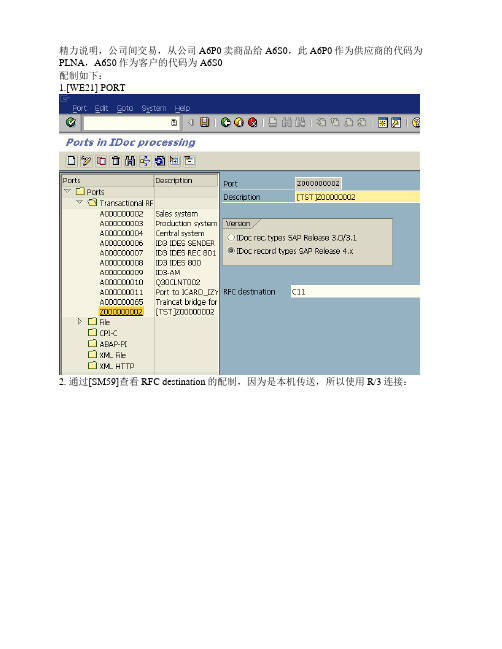Click the 'Sales system' description cell
Viewport: 502px width, 649px height.
coord(177,214)
